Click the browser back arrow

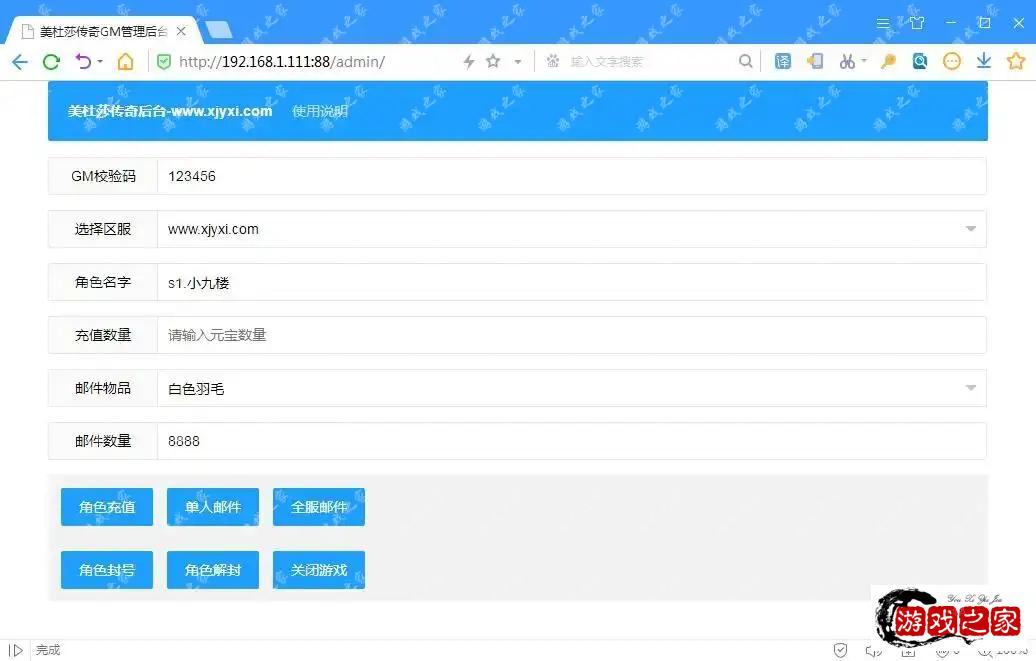pos(20,62)
